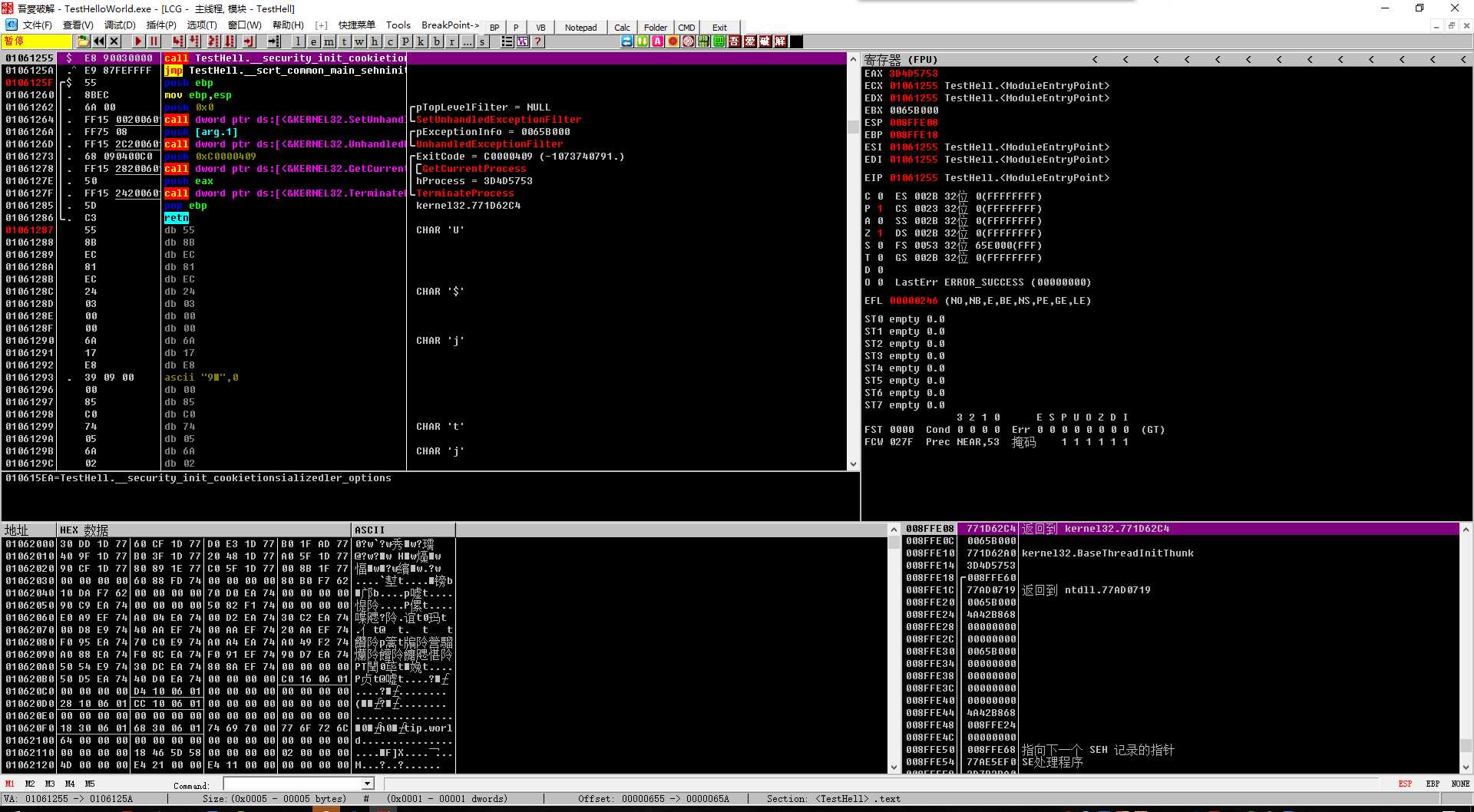Click the Trace over toolbar icon
The width and height of the screenshot is (1474, 812).
click(x=230, y=41)
